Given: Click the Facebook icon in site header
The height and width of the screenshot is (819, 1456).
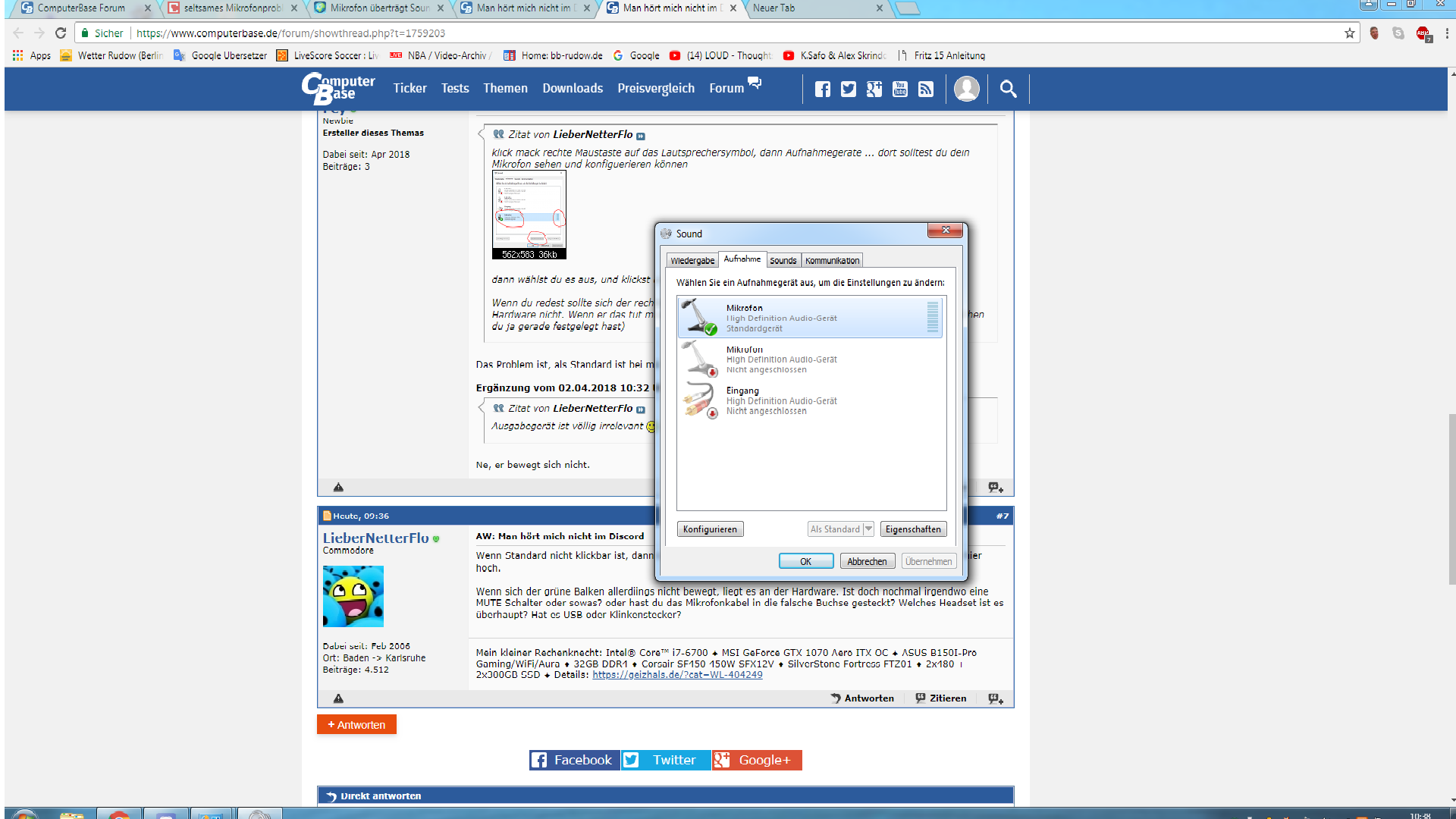Looking at the screenshot, I should [x=822, y=89].
